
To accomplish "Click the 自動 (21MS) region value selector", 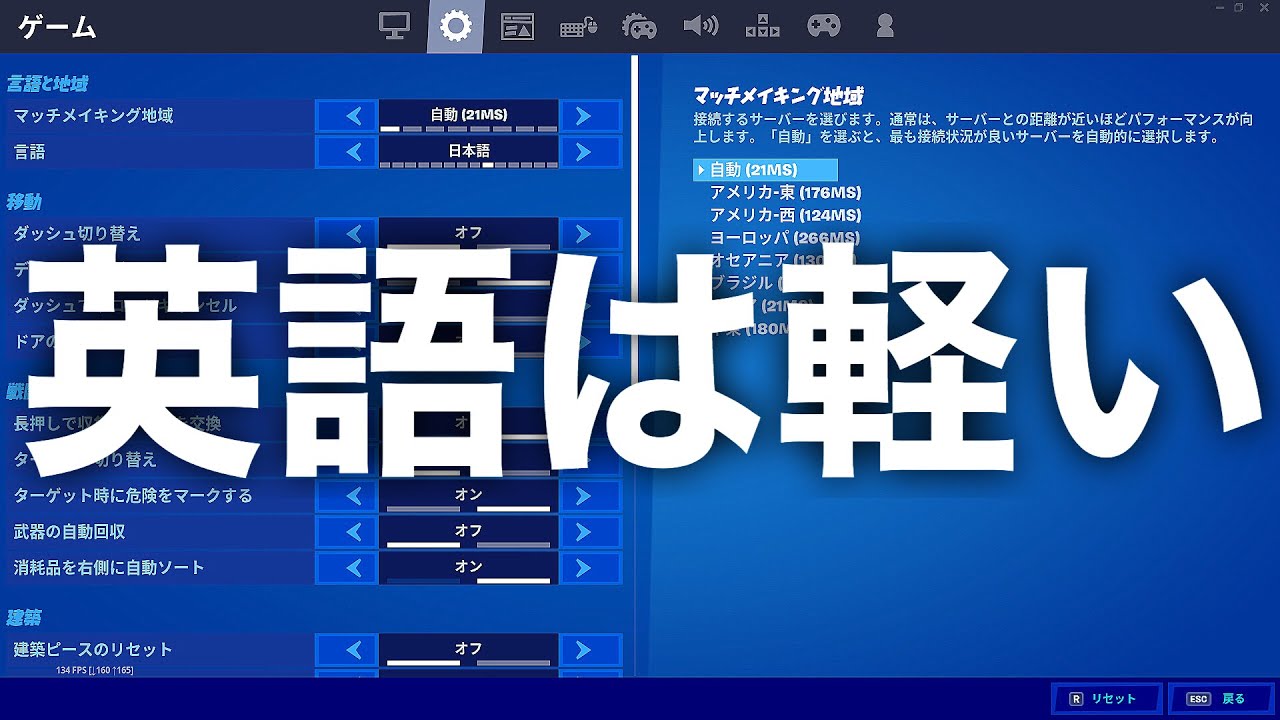I will 469,116.
